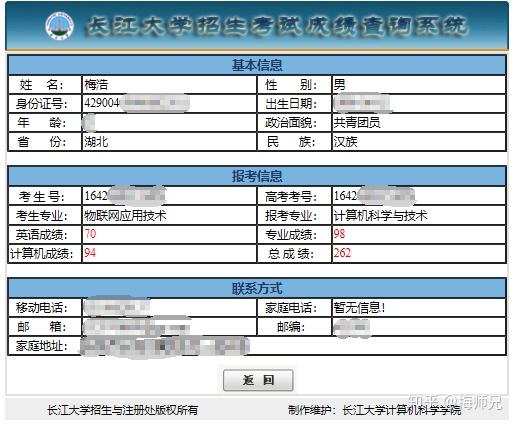Screen dimensions: 516x425
Task: Select the gender value 男
Action: (340, 84)
